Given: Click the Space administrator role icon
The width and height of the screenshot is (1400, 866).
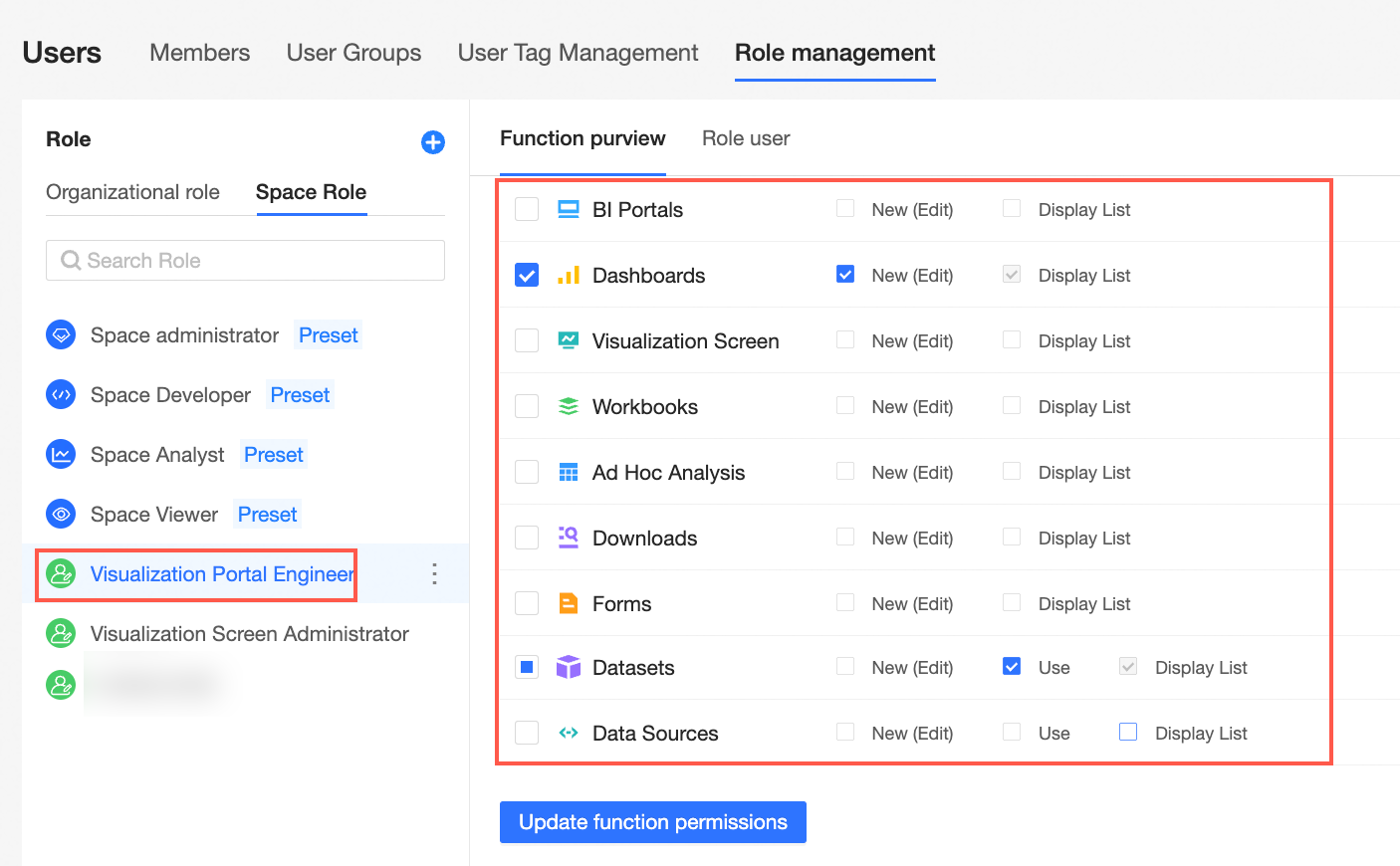Looking at the screenshot, I should coord(61,335).
